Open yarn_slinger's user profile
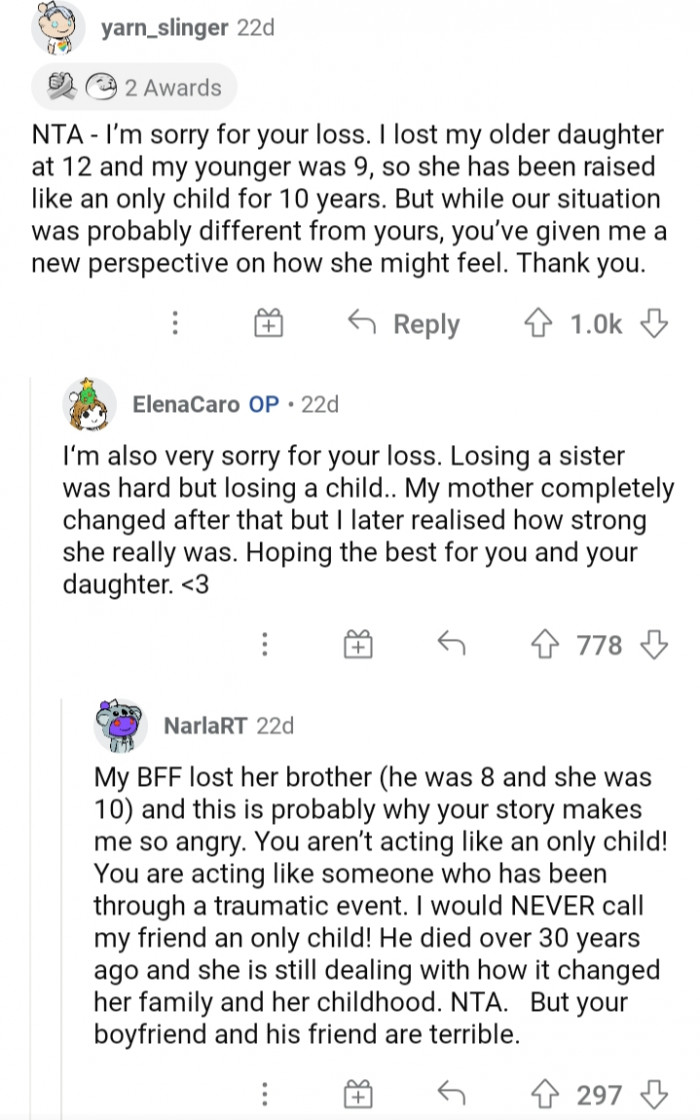 click(165, 29)
